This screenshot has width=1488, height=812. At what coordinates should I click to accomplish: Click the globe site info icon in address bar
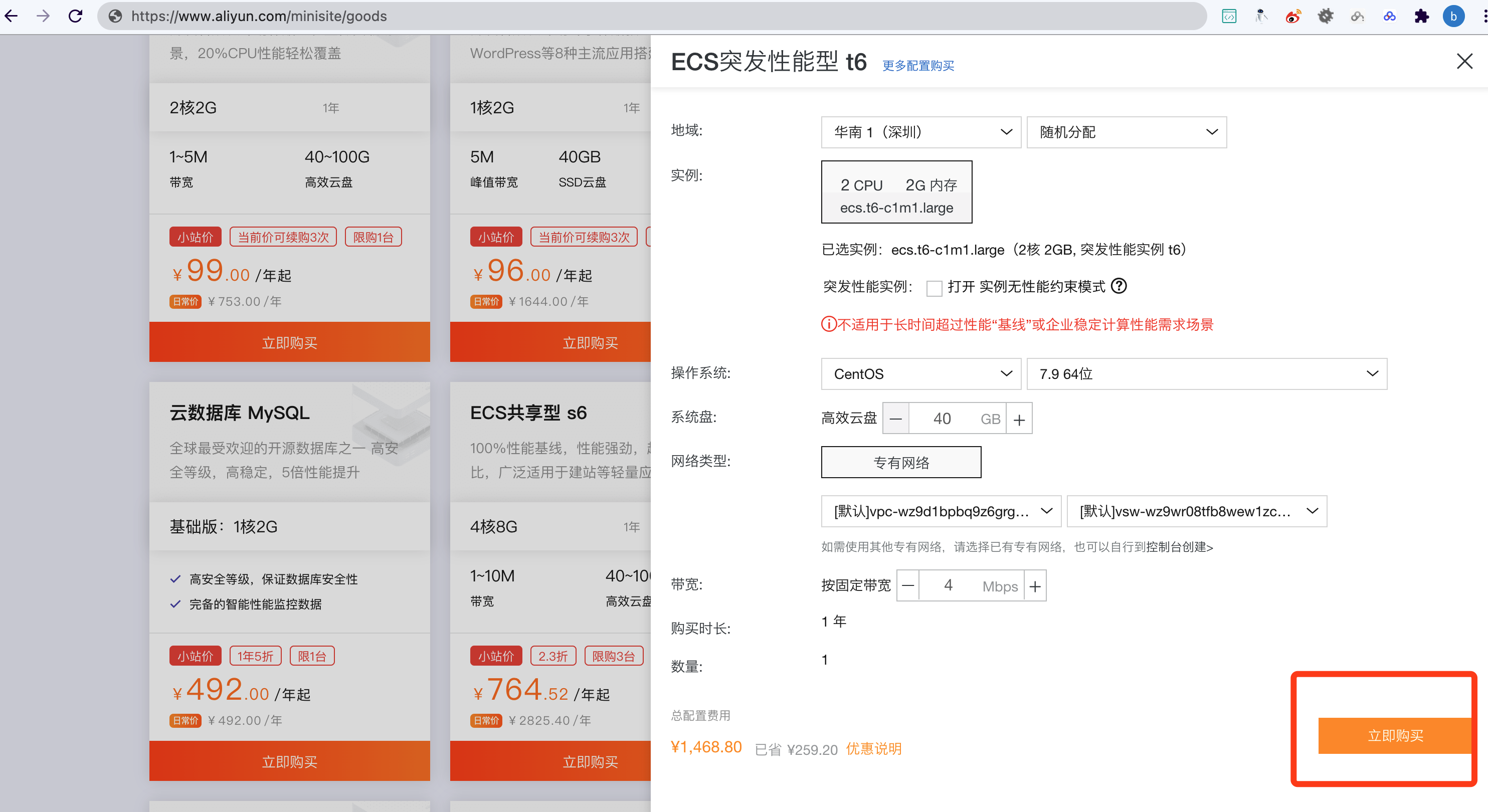point(115,16)
